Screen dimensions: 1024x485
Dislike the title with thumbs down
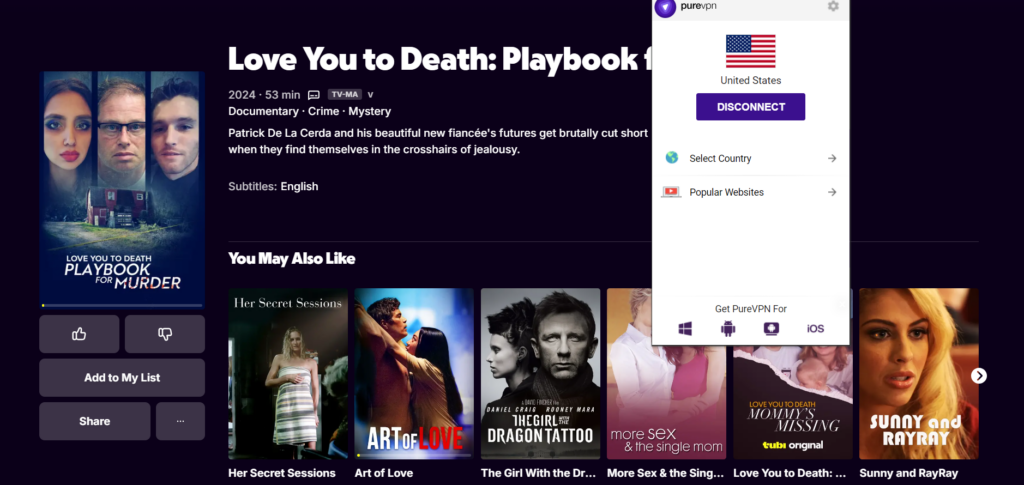pos(165,334)
